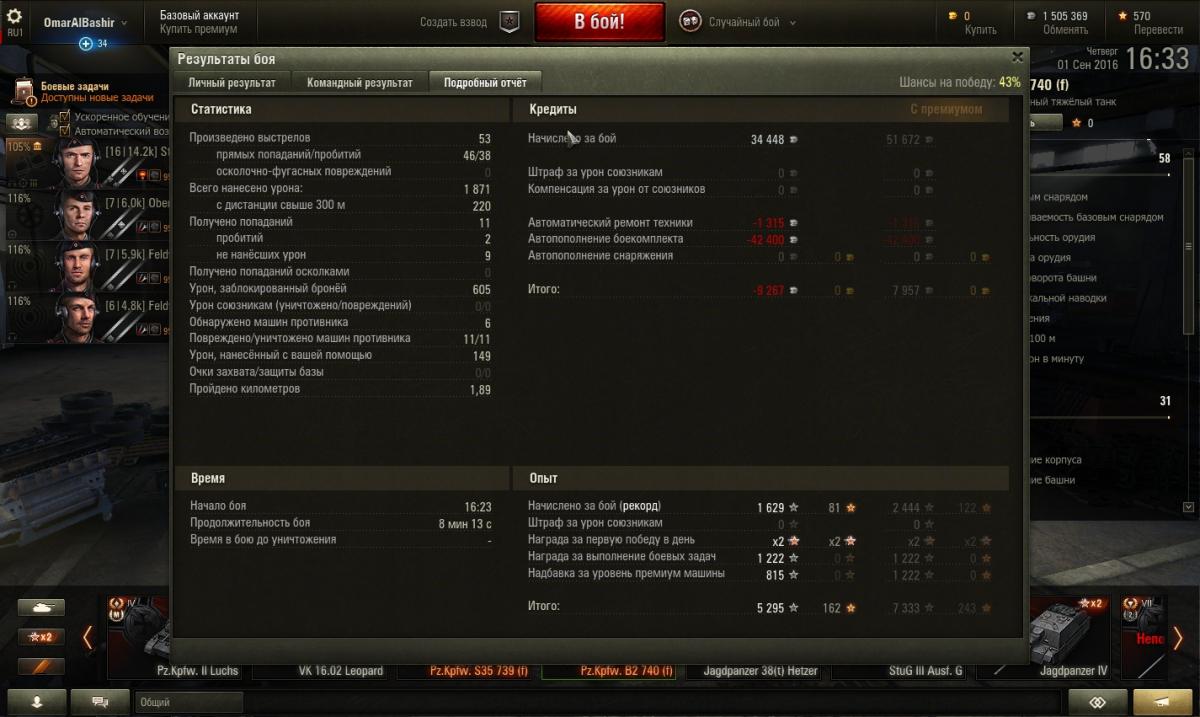Viewport: 1200px width, 717px height.
Task: Click the tank filter icon in carousel
Action: point(41,607)
